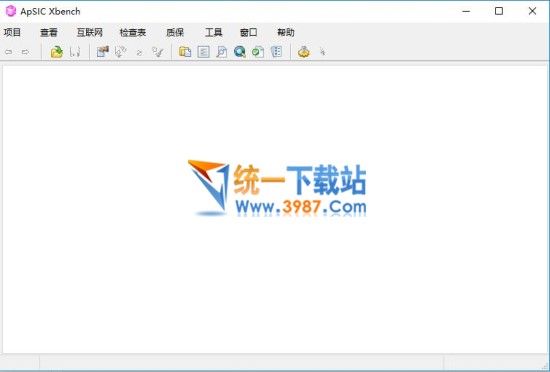Click the yellow pot toolbar icon
Viewport: 550px width, 372px height.
coord(304,52)
